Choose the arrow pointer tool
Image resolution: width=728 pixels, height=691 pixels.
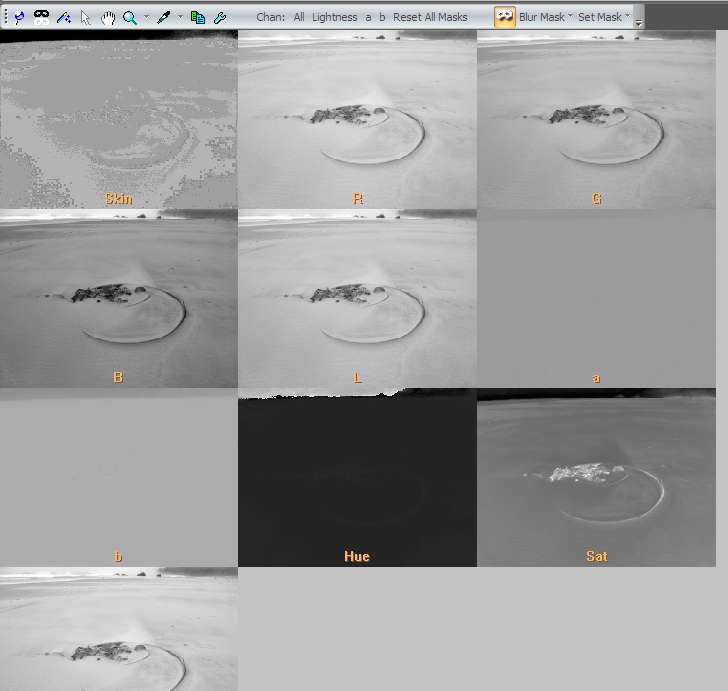coord(85,18)
